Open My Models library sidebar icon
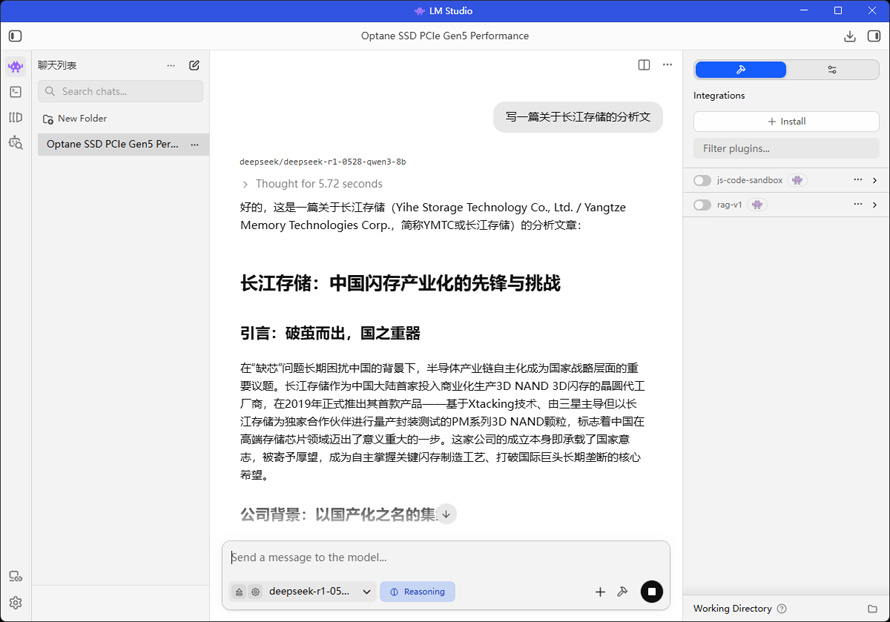890x622 pixels. [15, 117]
